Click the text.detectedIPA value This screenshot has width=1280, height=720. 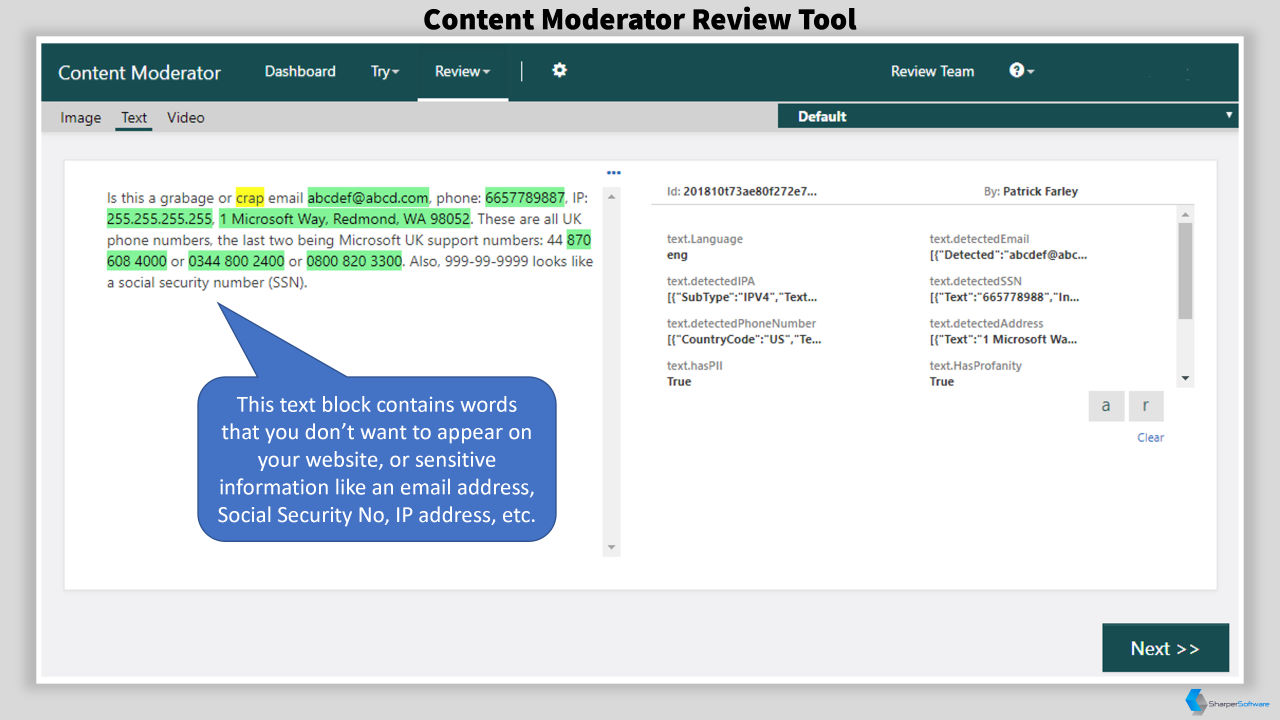click(x=743, y=297)
